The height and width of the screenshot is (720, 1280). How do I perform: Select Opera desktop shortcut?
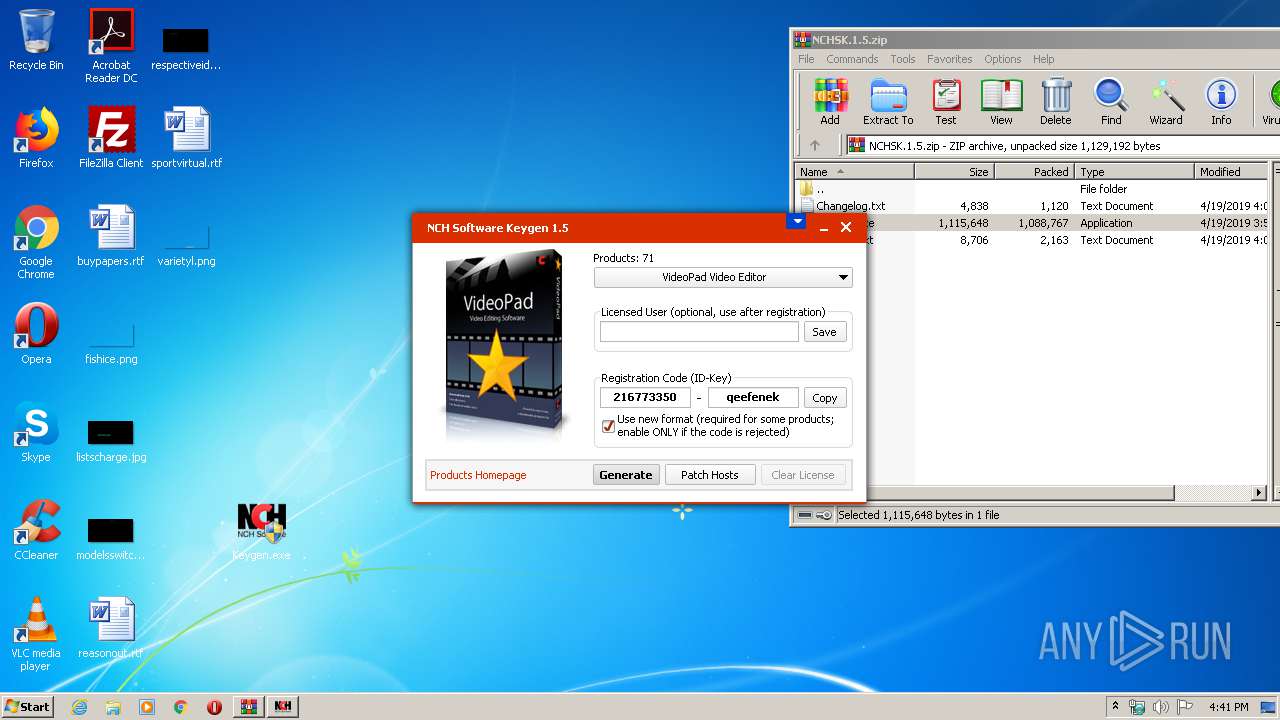(36, 333)
